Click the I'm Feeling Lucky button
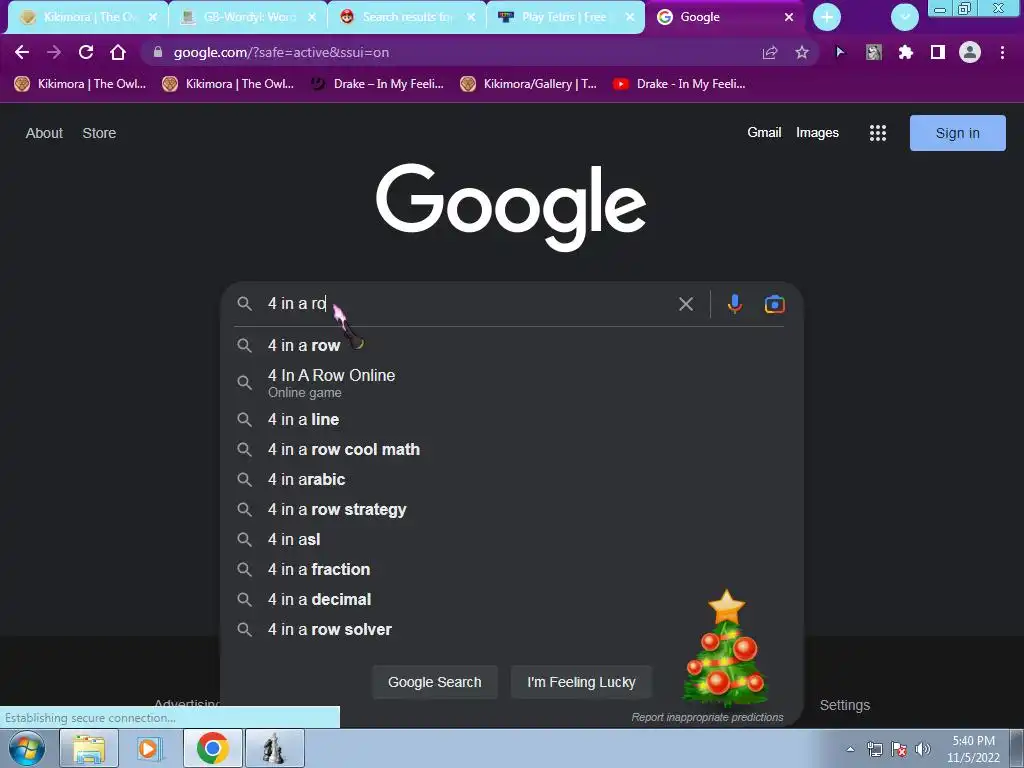 pos(581,682)
